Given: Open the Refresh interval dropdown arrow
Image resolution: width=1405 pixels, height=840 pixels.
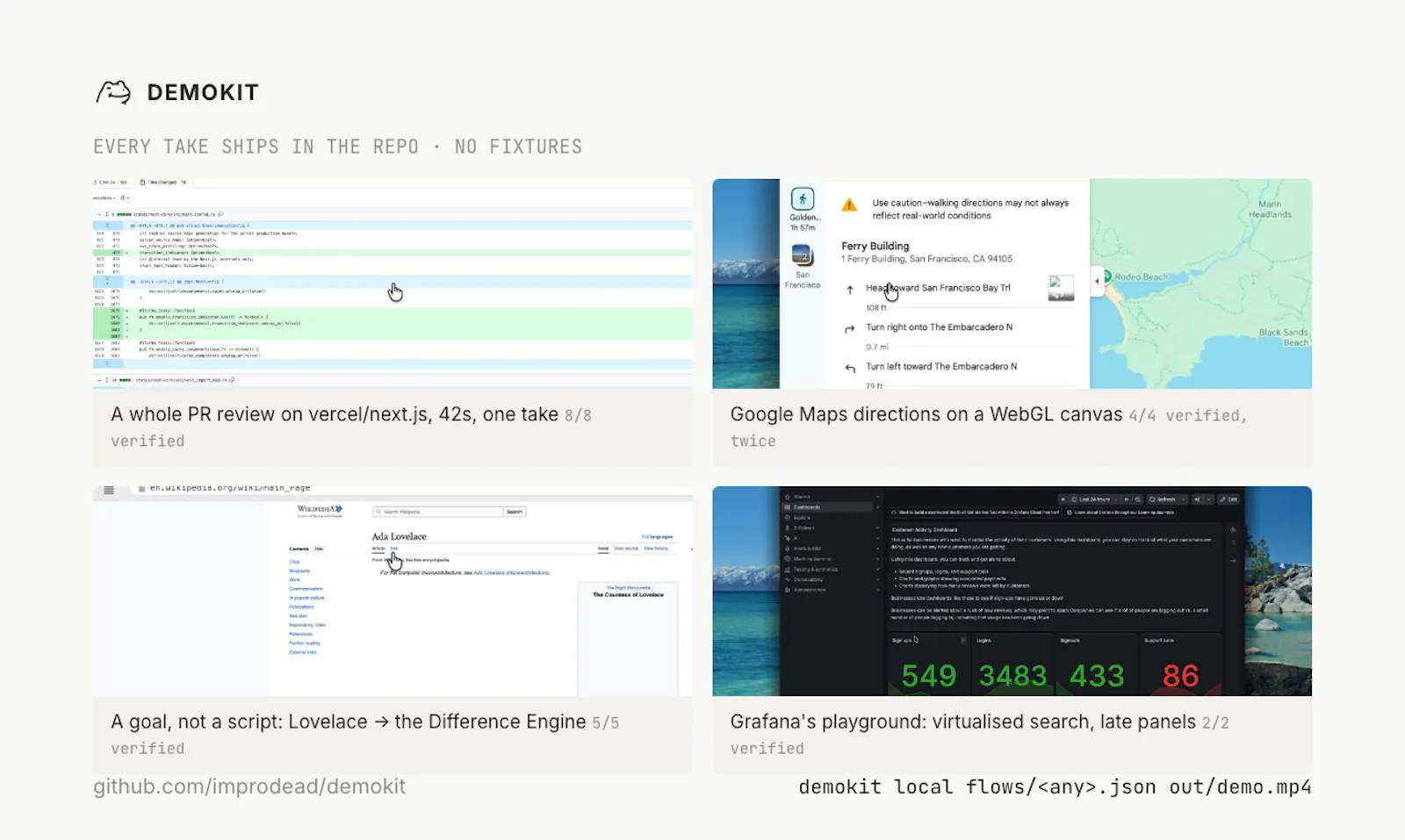Looking at the screenshot, I should coord(1183,499).
